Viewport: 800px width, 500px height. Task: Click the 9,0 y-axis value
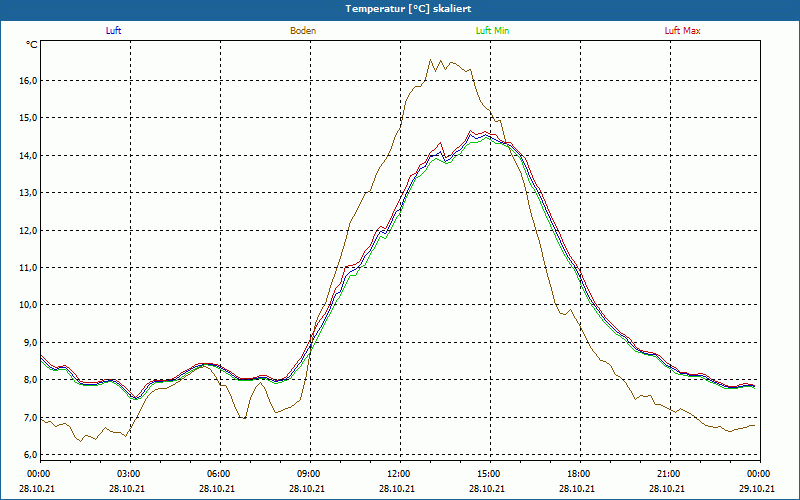point(30,343)
